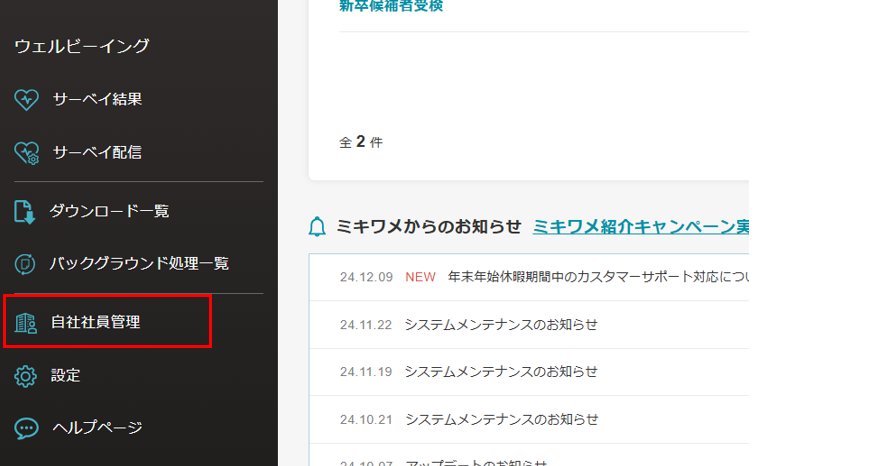Select the 自社社員管理 menu item text

96,322
